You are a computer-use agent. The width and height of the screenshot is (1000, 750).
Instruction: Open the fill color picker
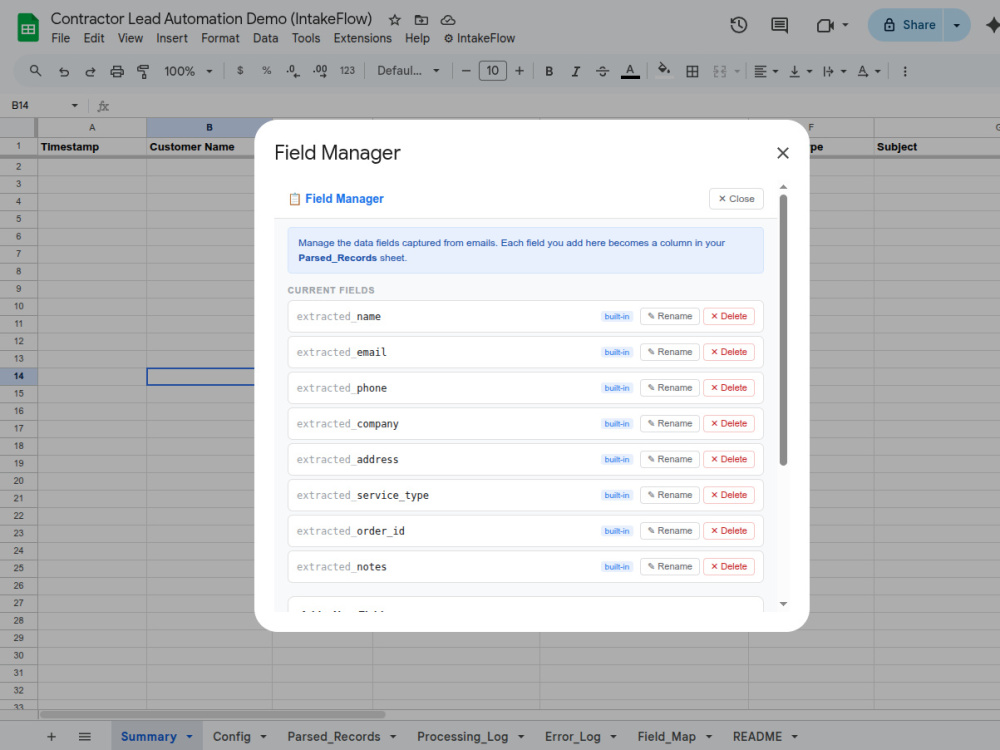pos(664,70)
